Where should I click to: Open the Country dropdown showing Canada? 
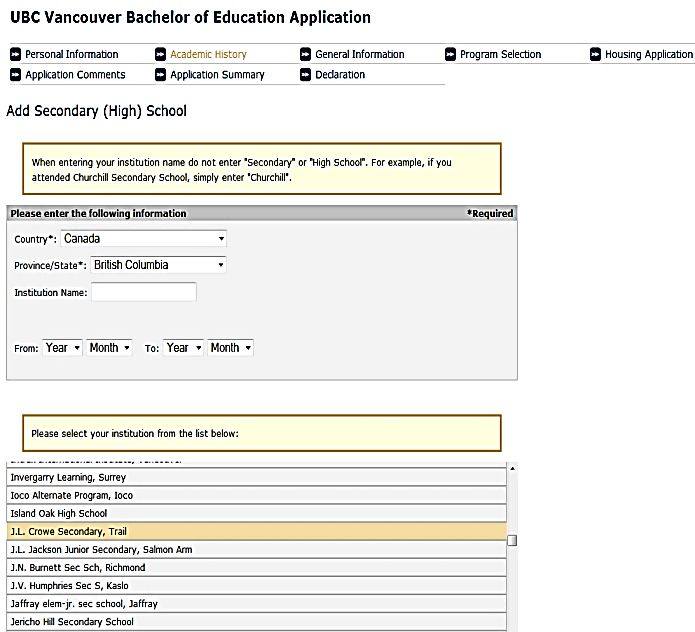pos(144,238)
